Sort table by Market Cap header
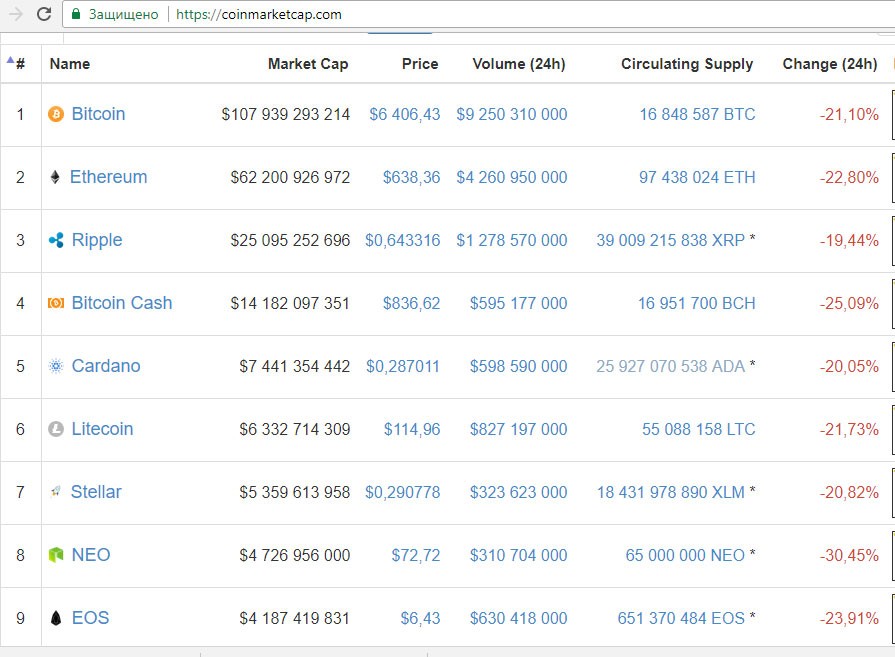This screenshot has width=895, height=657. coord(308,64)
